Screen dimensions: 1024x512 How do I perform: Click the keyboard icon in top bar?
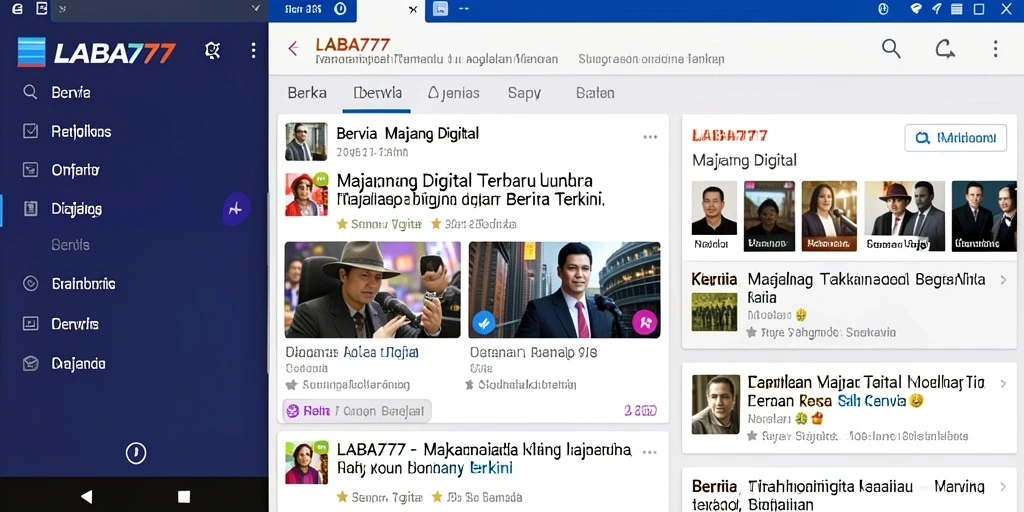[957, 8]
